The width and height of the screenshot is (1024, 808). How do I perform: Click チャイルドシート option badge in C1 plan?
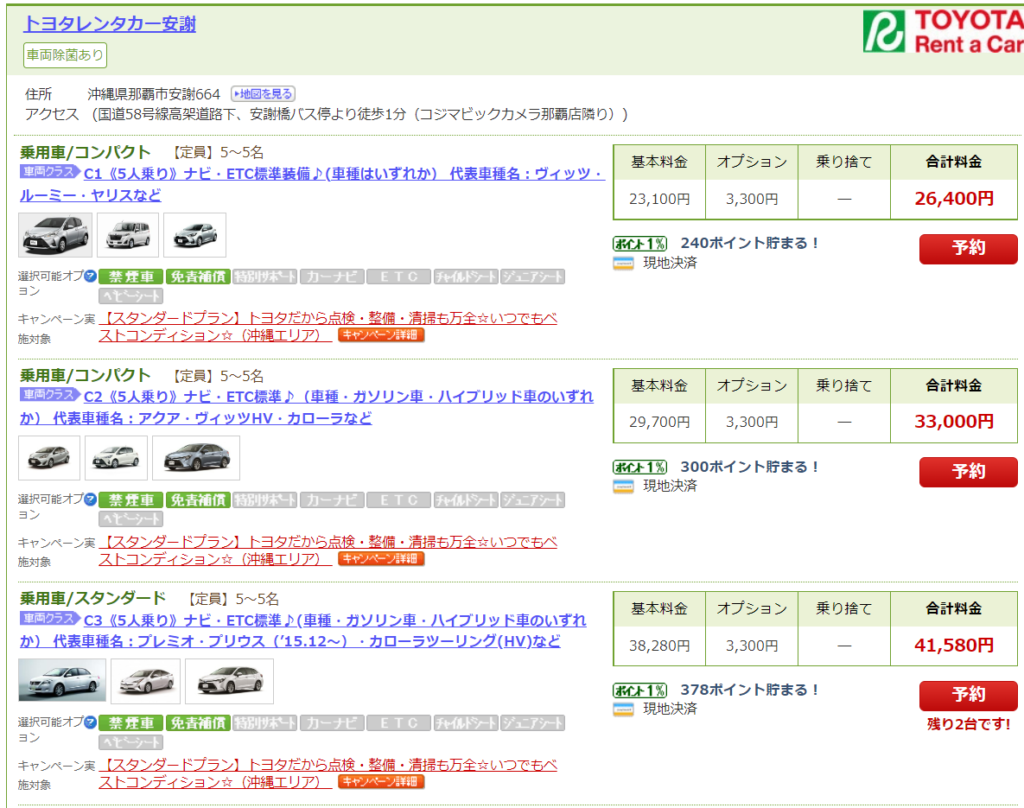point(466,277)
